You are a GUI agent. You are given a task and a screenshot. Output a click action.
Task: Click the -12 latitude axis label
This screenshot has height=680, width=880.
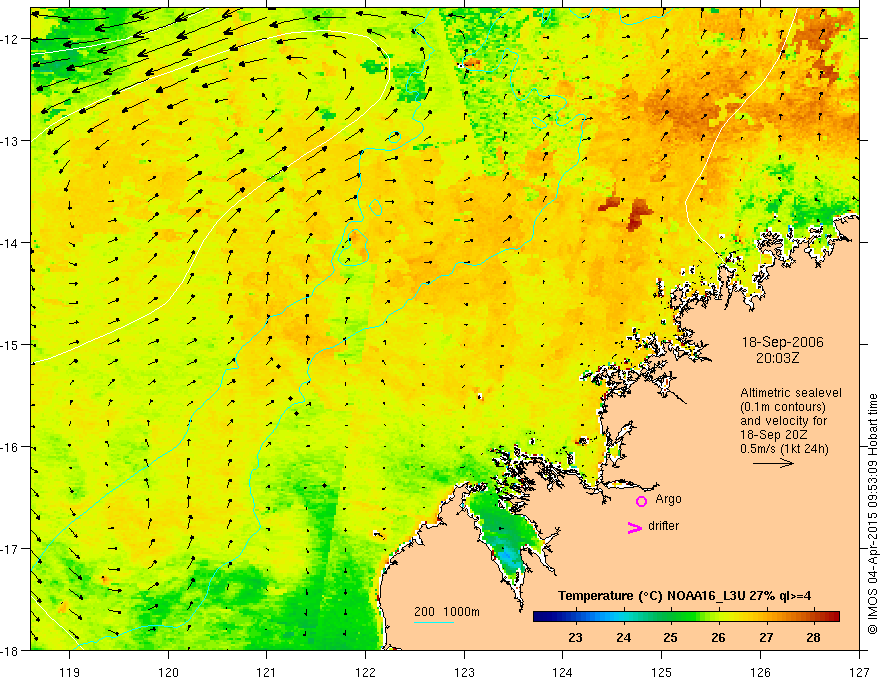[x=10, y=39]
